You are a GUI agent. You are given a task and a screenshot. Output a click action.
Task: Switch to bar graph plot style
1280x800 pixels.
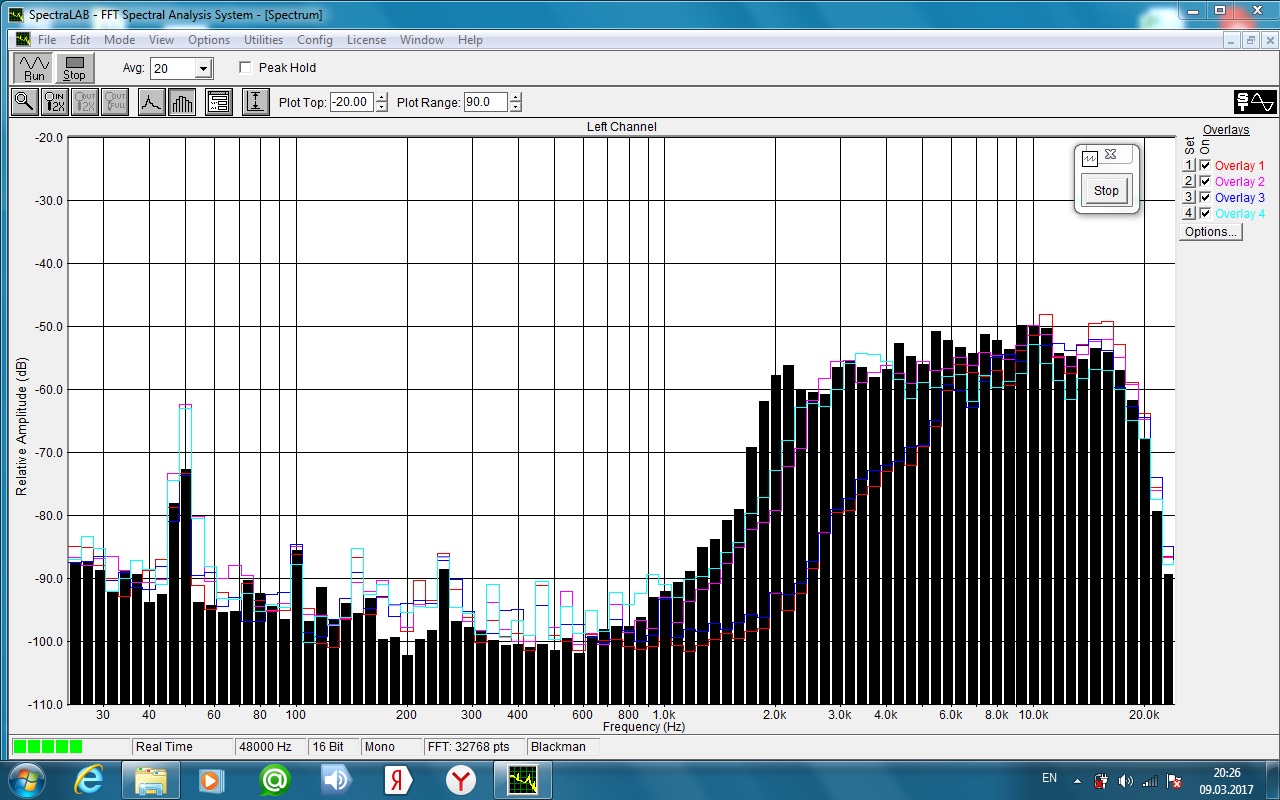(x=182, y=101)
